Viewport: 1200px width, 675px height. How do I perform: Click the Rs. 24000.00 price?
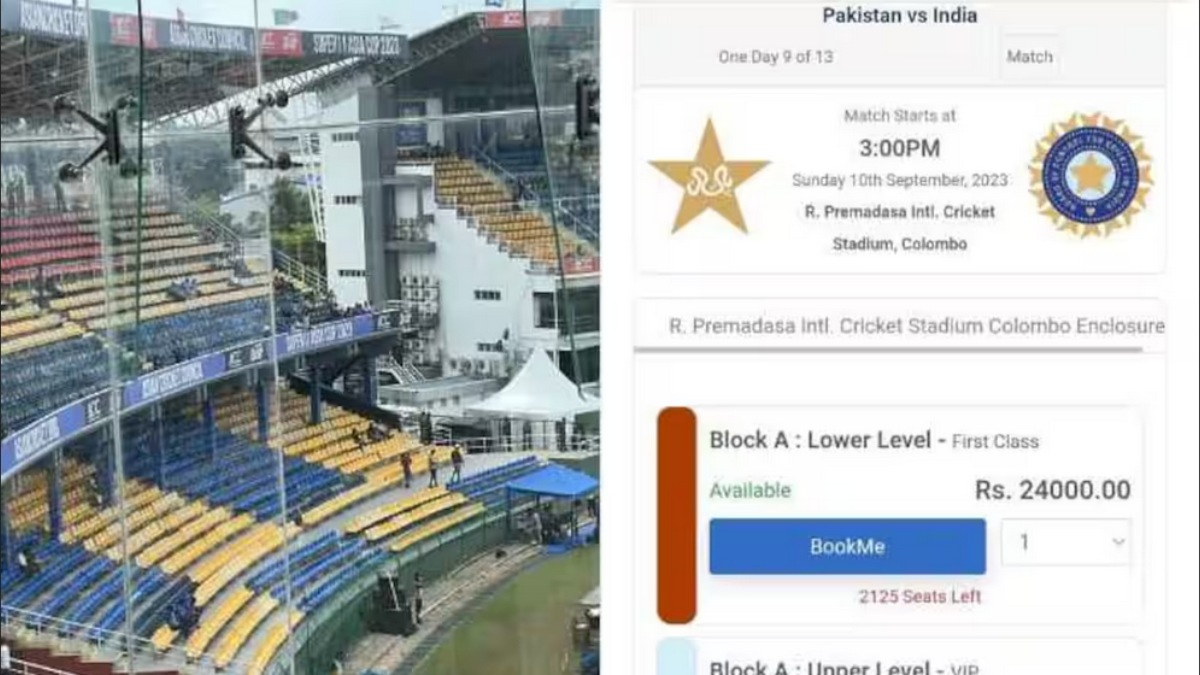coord(1053,490)
